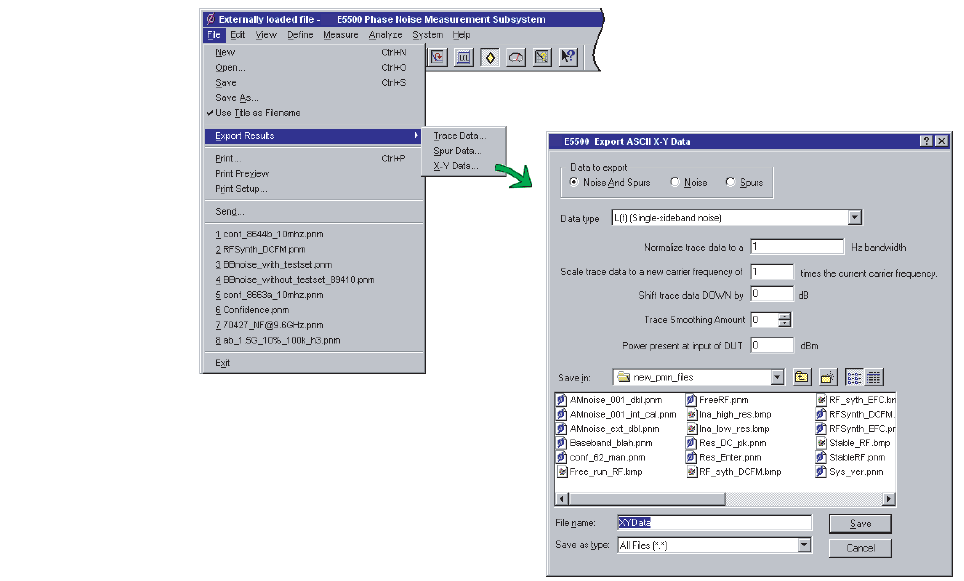Open the View menu
The height and width of the screenshot is (581, 964).
click(266, 35)
